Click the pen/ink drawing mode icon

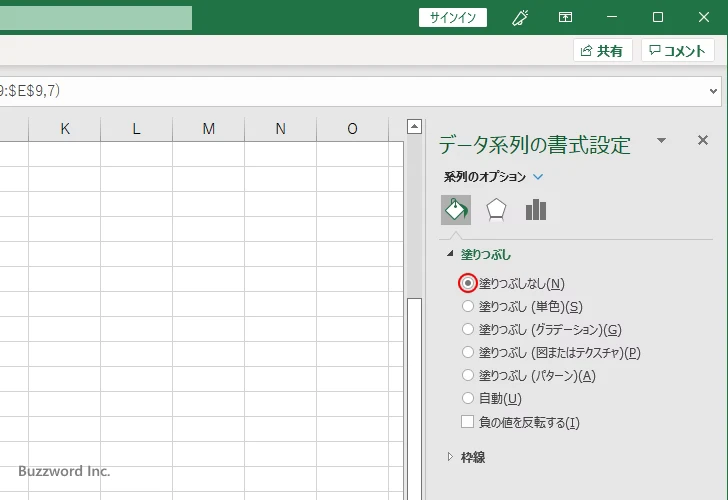(x=520, y=18)
